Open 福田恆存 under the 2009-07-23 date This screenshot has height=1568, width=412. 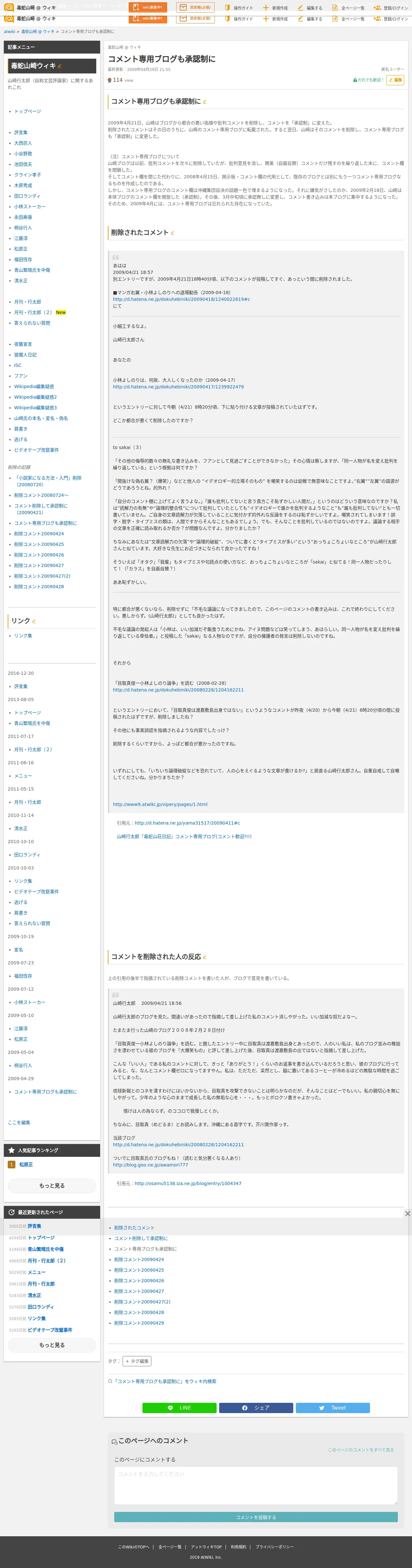tap(23, 976)
